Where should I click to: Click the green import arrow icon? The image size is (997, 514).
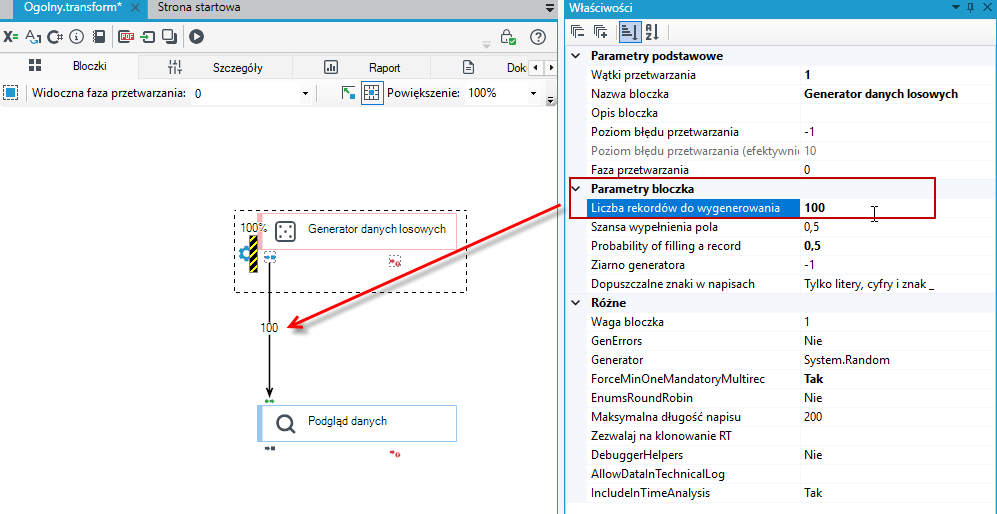(148, 37)
